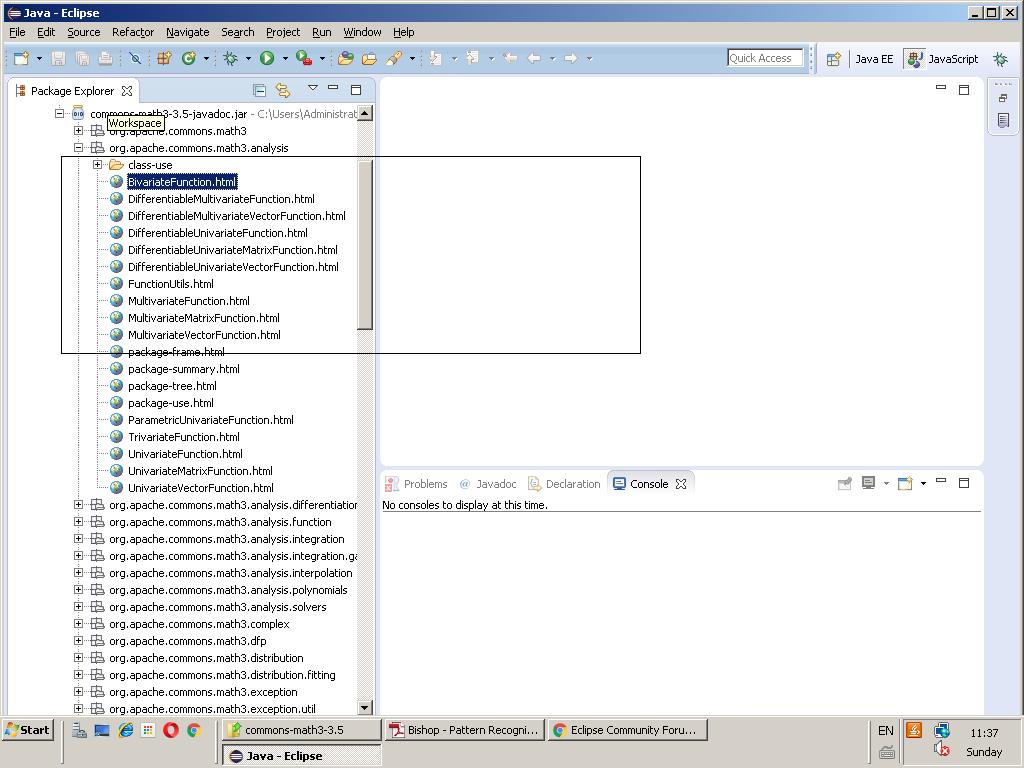Click the Open Task folder icon
Screen dimensions: 1024x768
pyautogui.click(x=369, y=58)
